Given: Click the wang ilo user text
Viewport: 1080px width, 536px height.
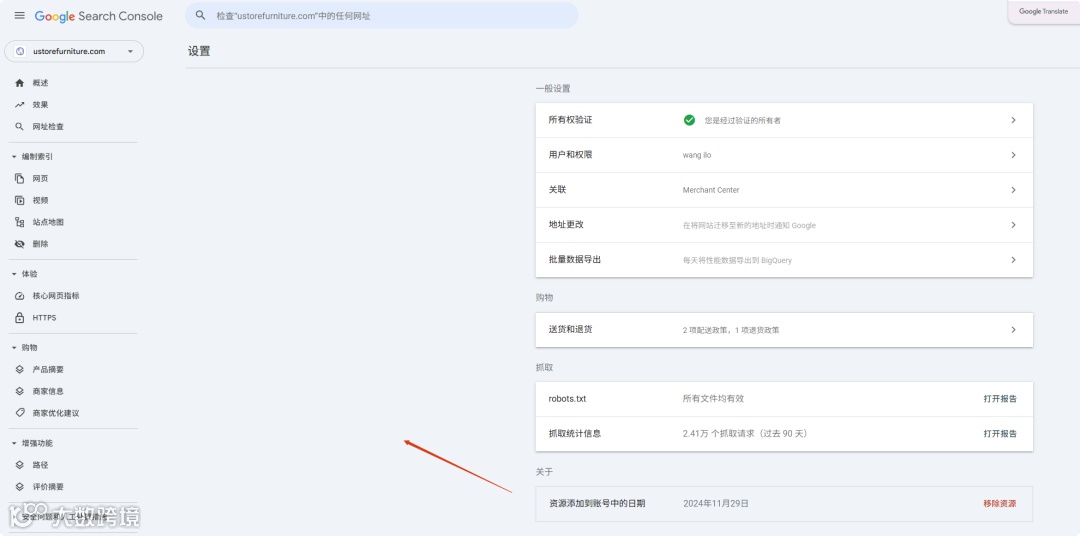Looking at the screenshot, I should [697, 155].
